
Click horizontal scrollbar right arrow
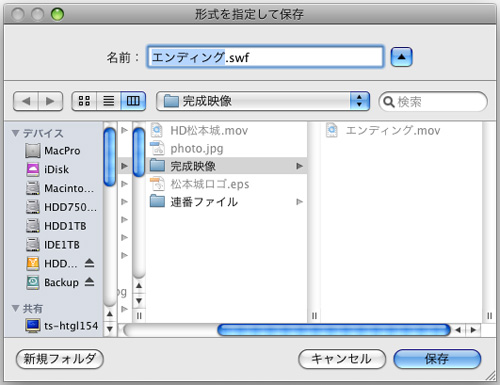click(473, 330)
